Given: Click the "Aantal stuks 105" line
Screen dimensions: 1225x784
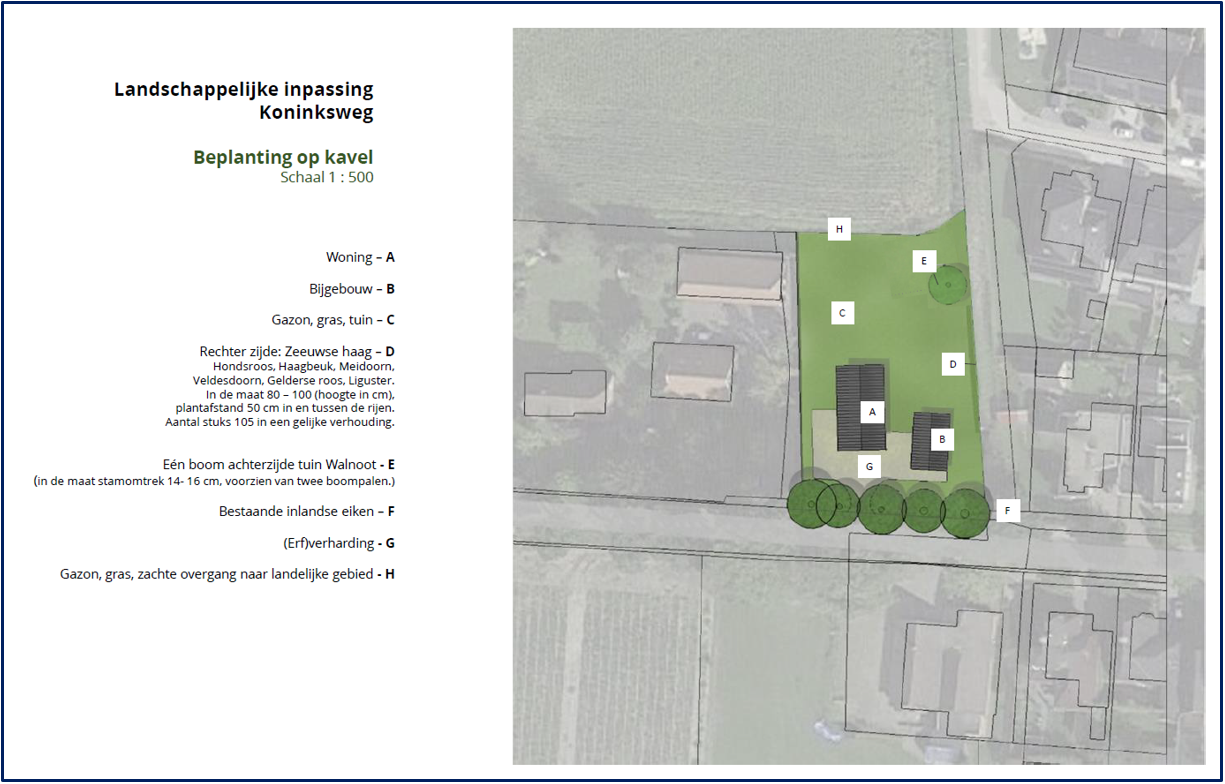Looking at the screenshot, I should (280, 422).
